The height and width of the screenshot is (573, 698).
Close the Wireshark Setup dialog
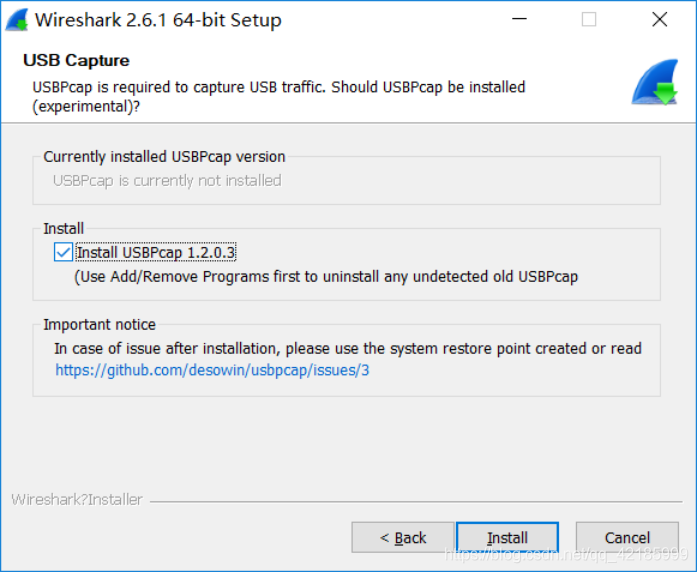[x=659, y=20]
